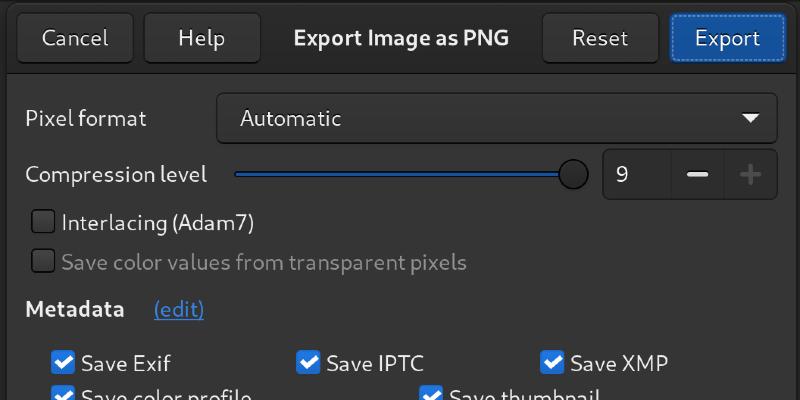Viewport: 800px width, 400px height.
Task: Click the Export Image as PNG title
Action: 401,39
